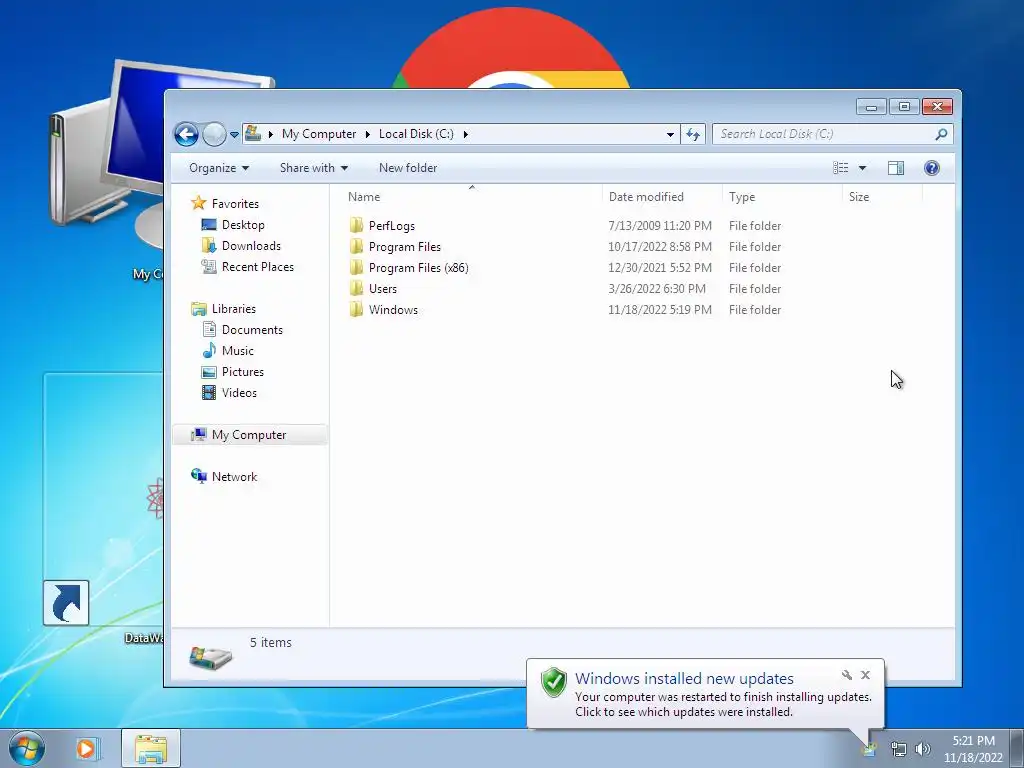Open the Music library
This screenshot has height=768, width=1024.
point(238,351)
